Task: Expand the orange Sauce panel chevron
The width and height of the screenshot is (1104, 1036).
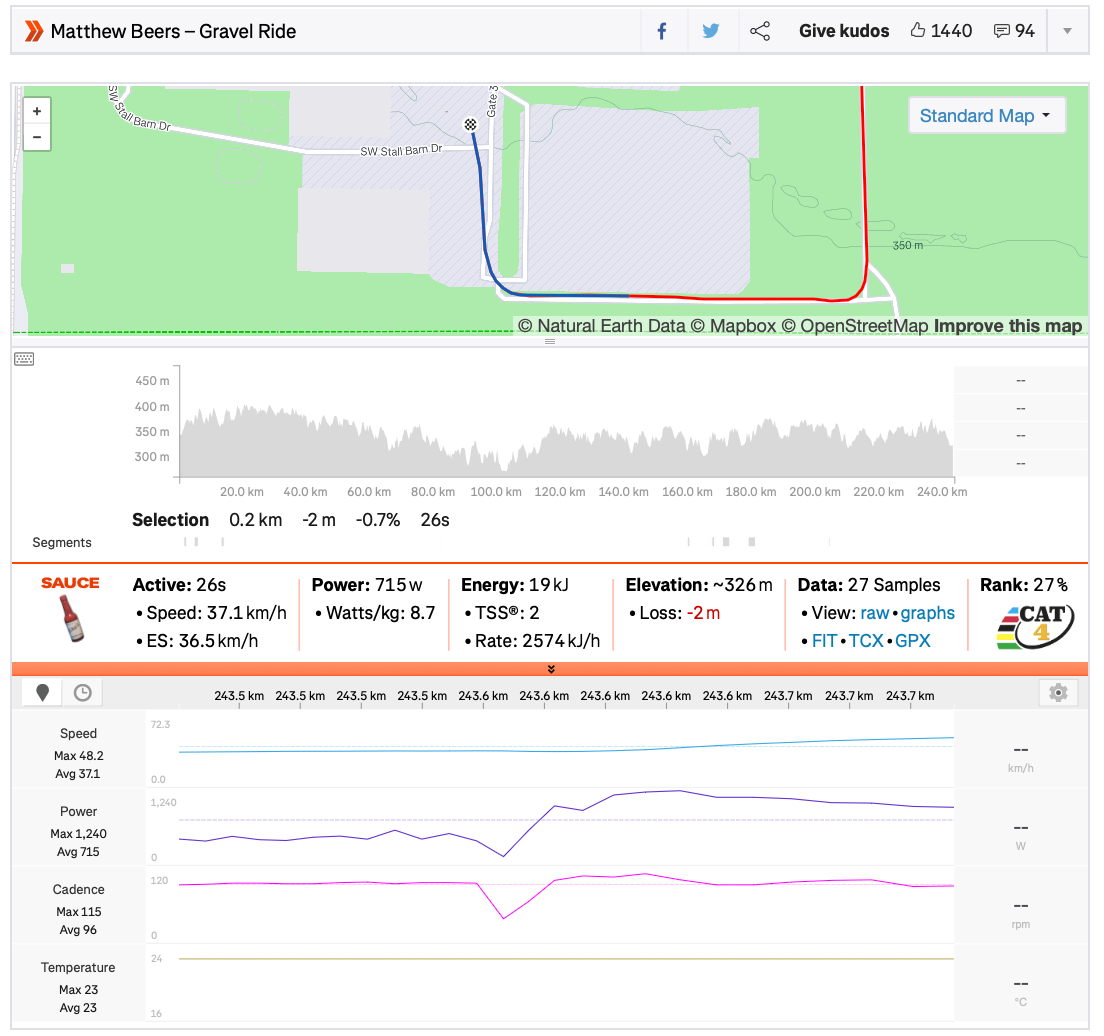Action: pos(550,668)
